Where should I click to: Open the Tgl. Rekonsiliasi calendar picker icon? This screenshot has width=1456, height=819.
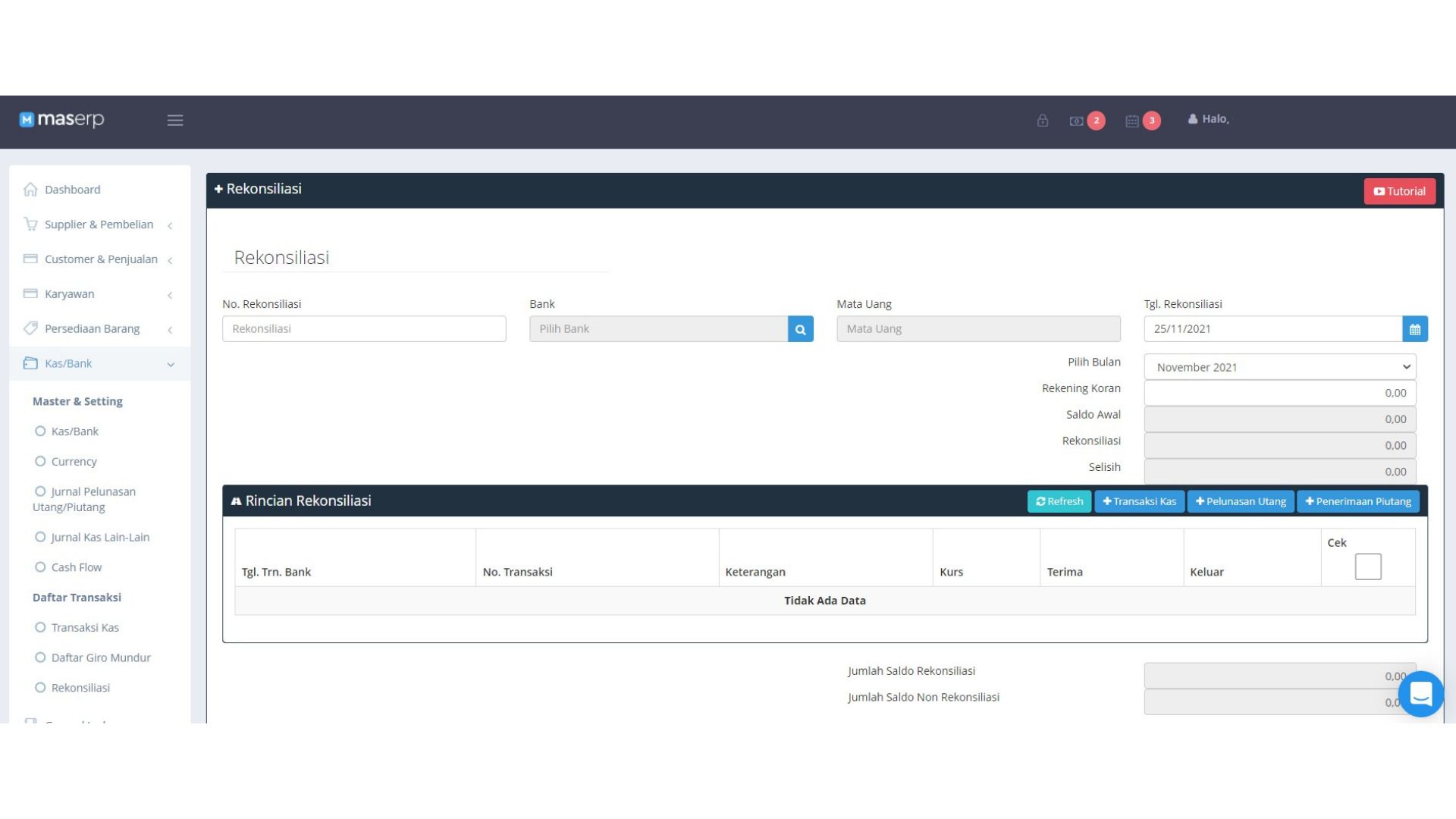coord(1415,329)
